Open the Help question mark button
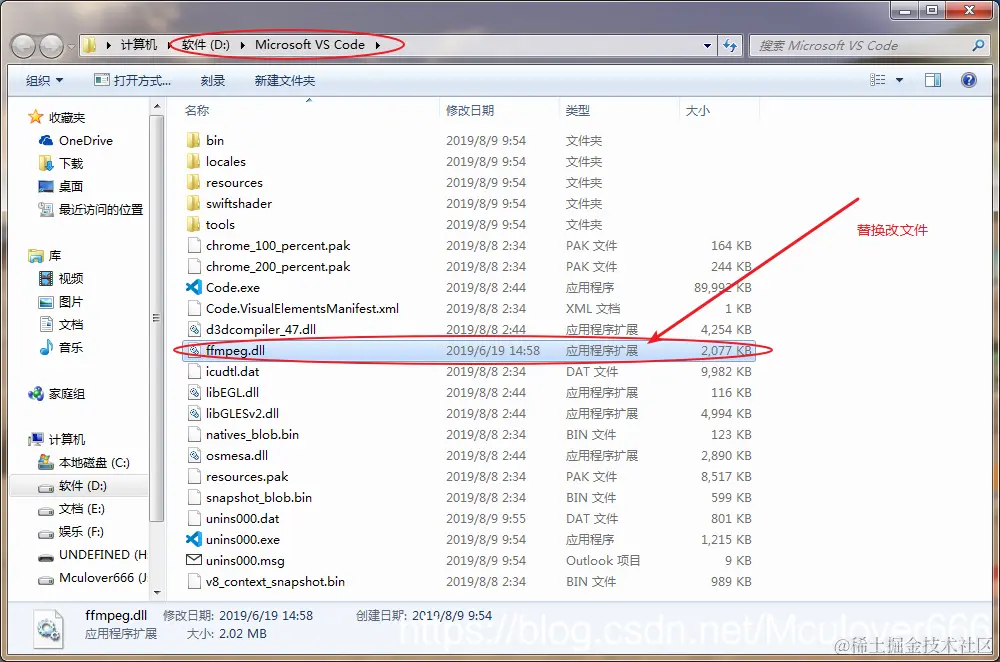Image resolution: width=1000 pixels, height=662 pixels. pyautogui.click(x=968, y=80)
